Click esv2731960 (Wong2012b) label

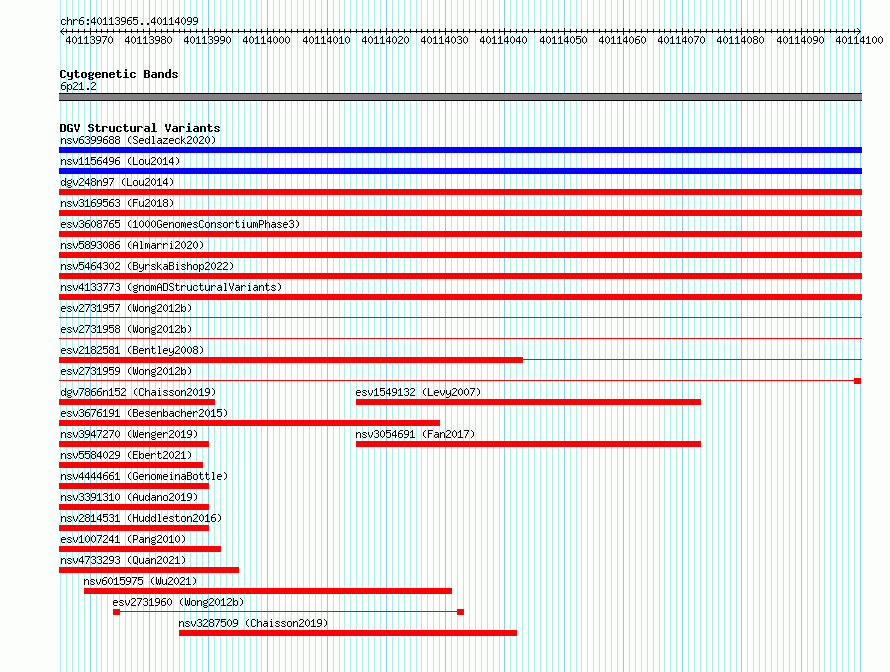(178, 602)
